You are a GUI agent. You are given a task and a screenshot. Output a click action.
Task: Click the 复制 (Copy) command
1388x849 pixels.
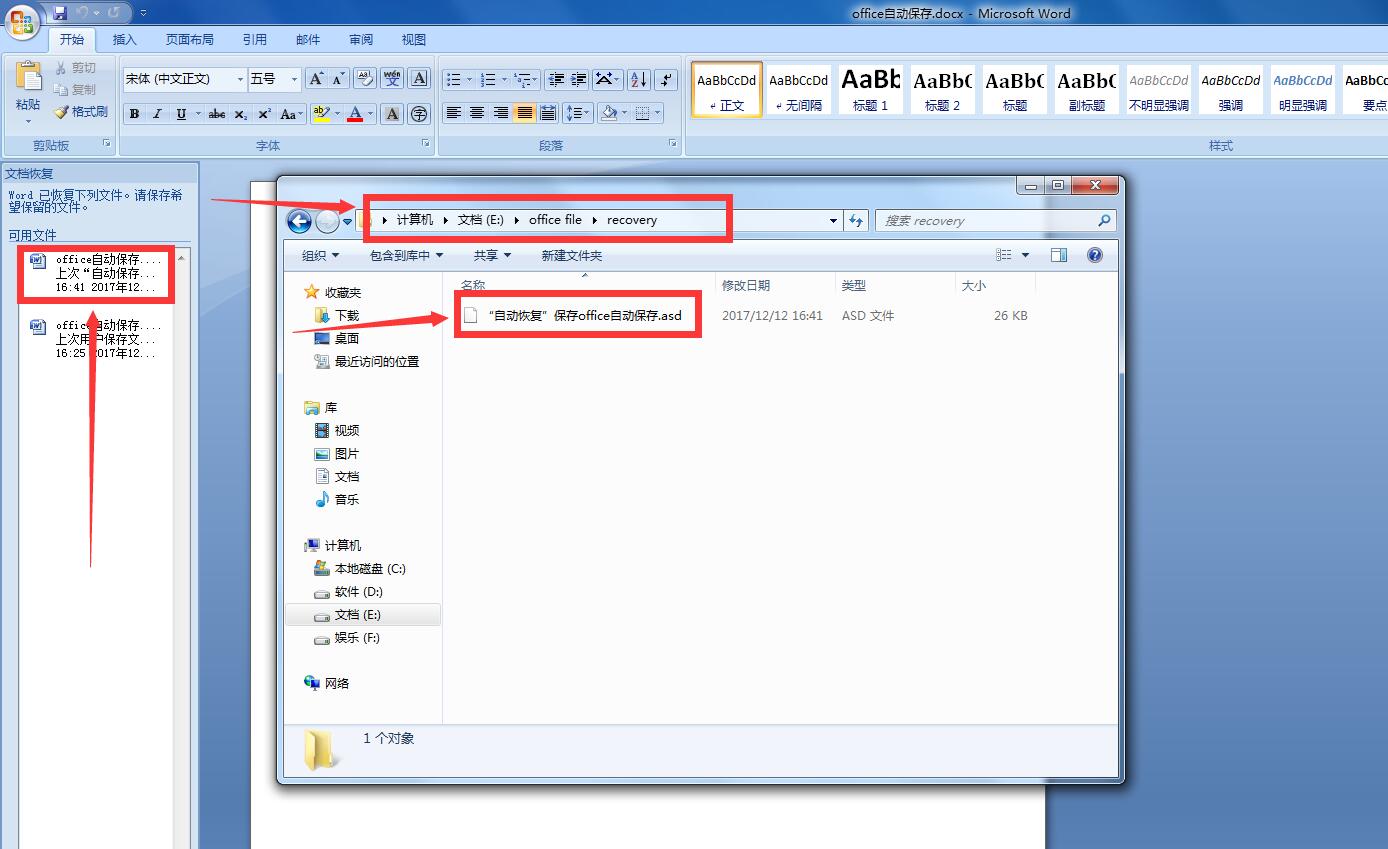[77, 90]
